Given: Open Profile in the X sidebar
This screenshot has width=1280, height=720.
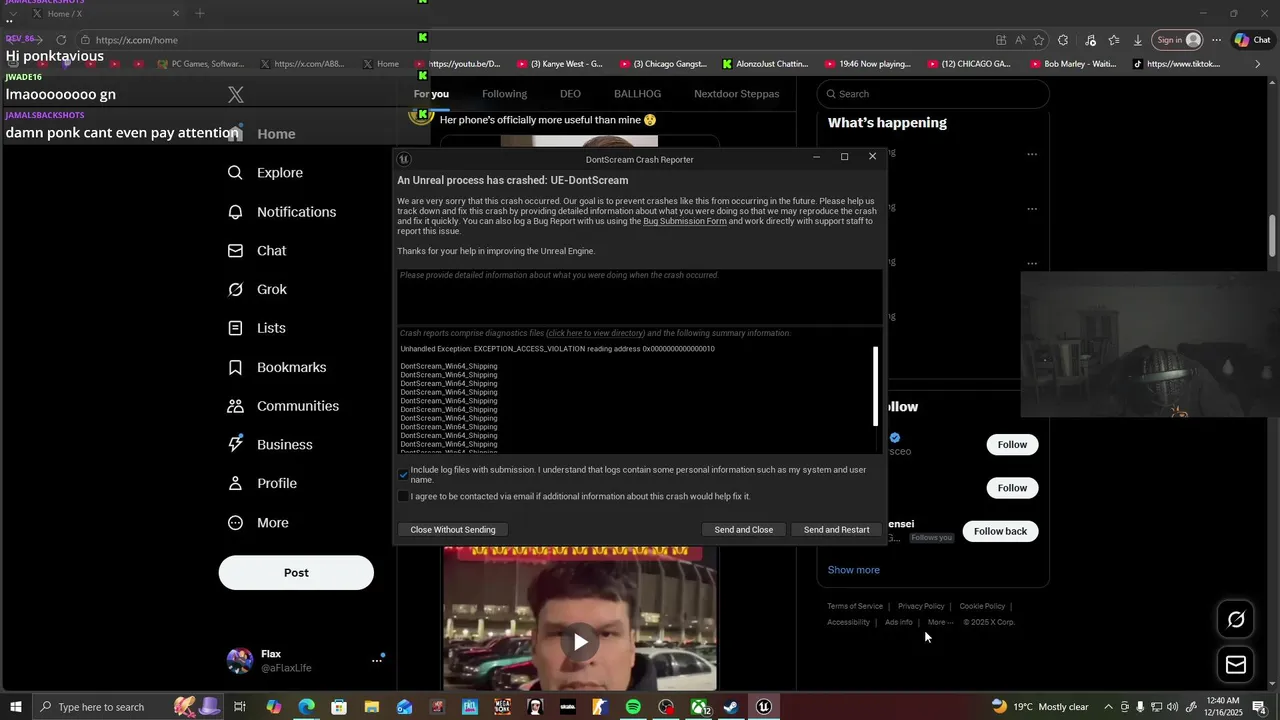Looking at the screenshot, I should tap(262, 483).
